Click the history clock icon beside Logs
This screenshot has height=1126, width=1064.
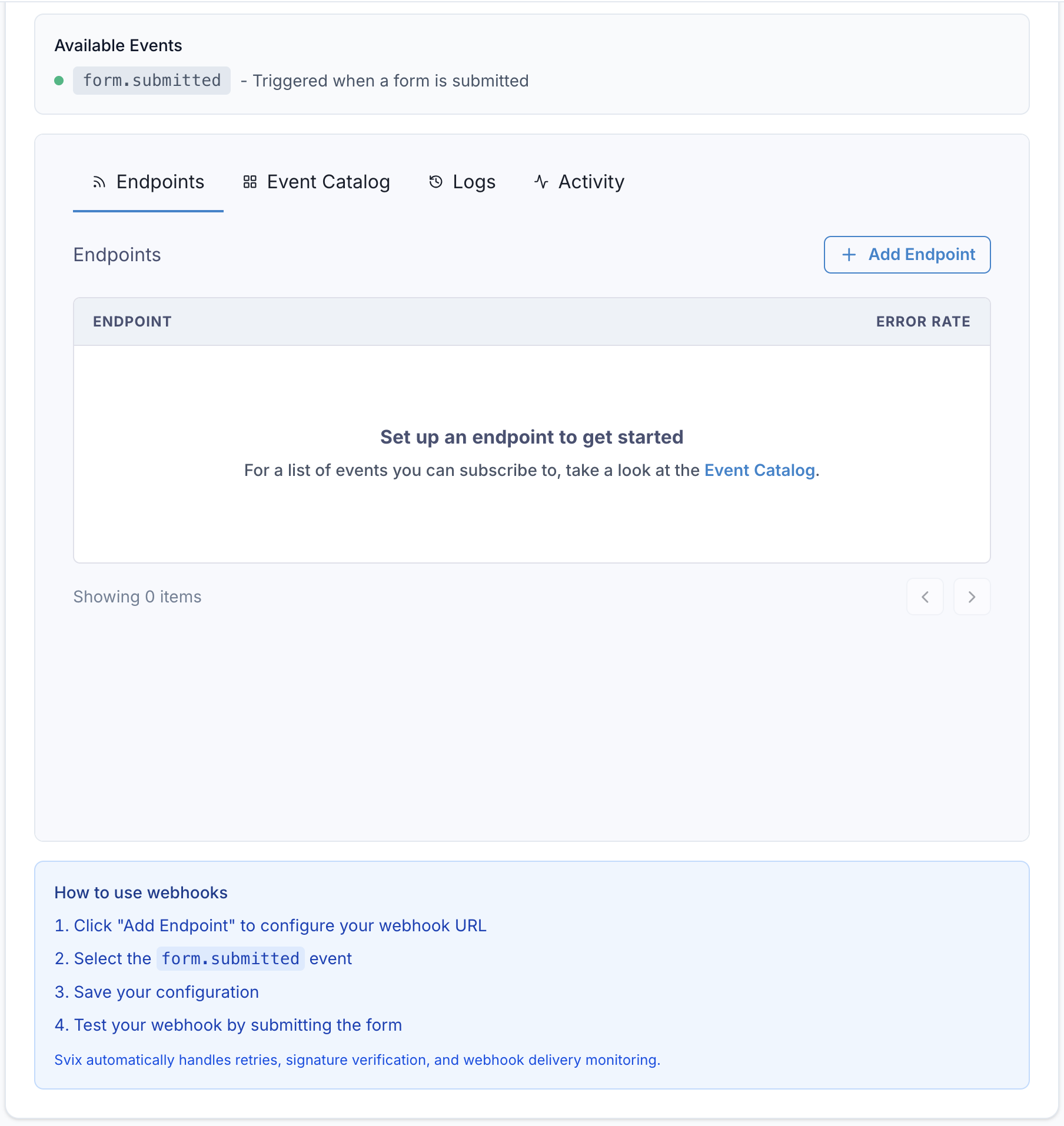pos(435,182)
